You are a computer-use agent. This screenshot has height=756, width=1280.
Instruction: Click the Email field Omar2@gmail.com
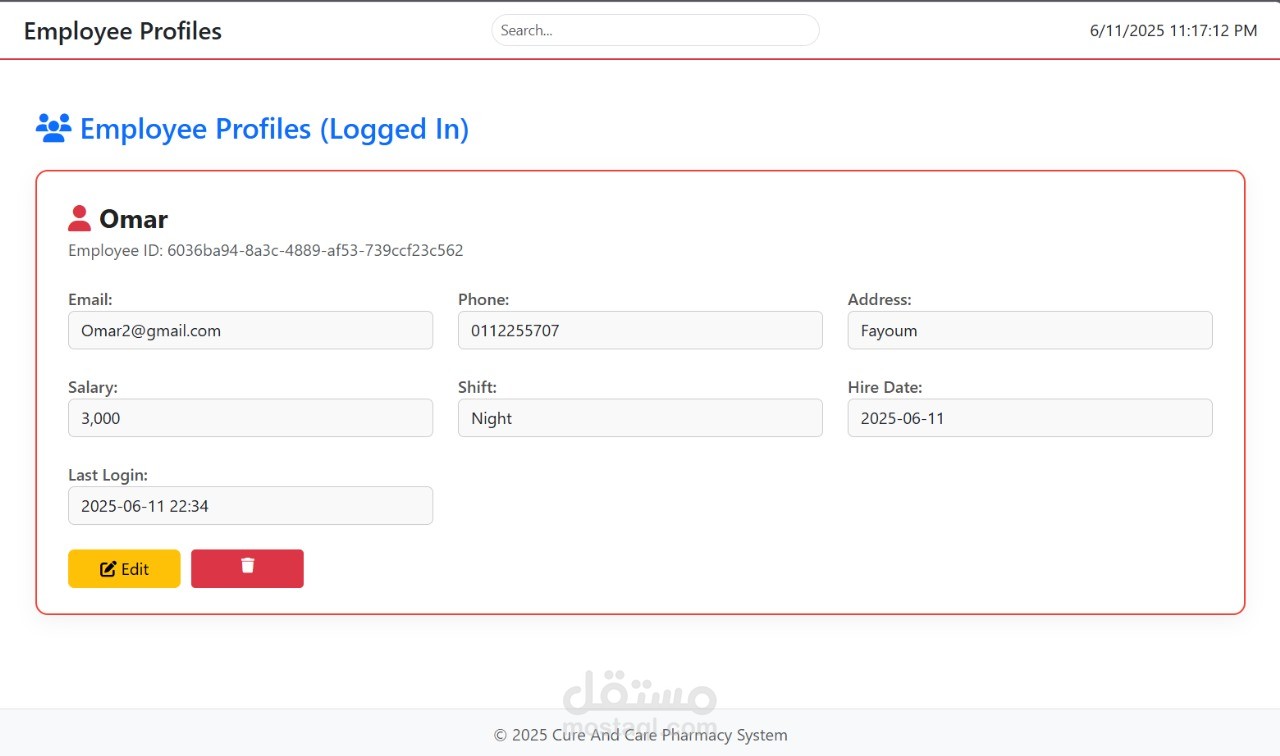(250, 330)
